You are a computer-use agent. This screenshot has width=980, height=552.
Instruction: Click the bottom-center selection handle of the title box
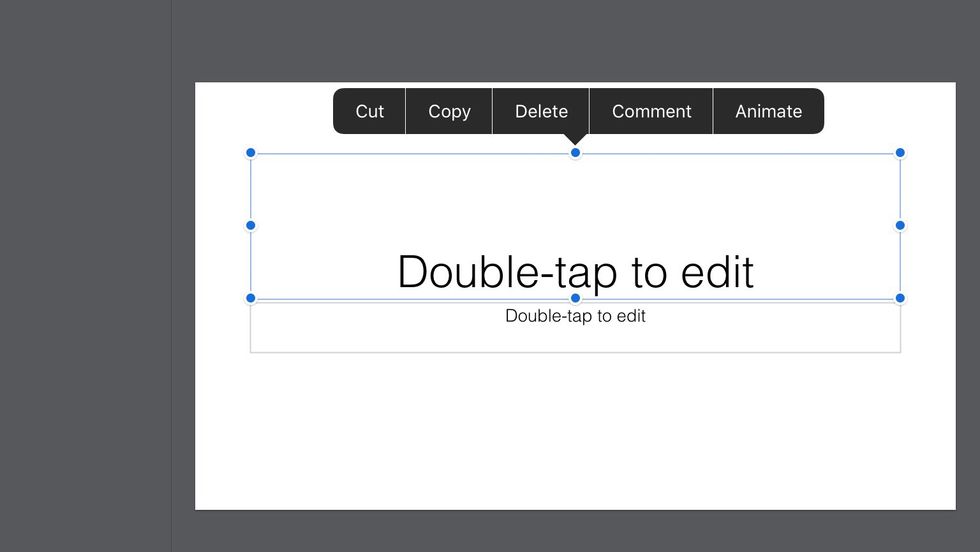coord(576,298)
